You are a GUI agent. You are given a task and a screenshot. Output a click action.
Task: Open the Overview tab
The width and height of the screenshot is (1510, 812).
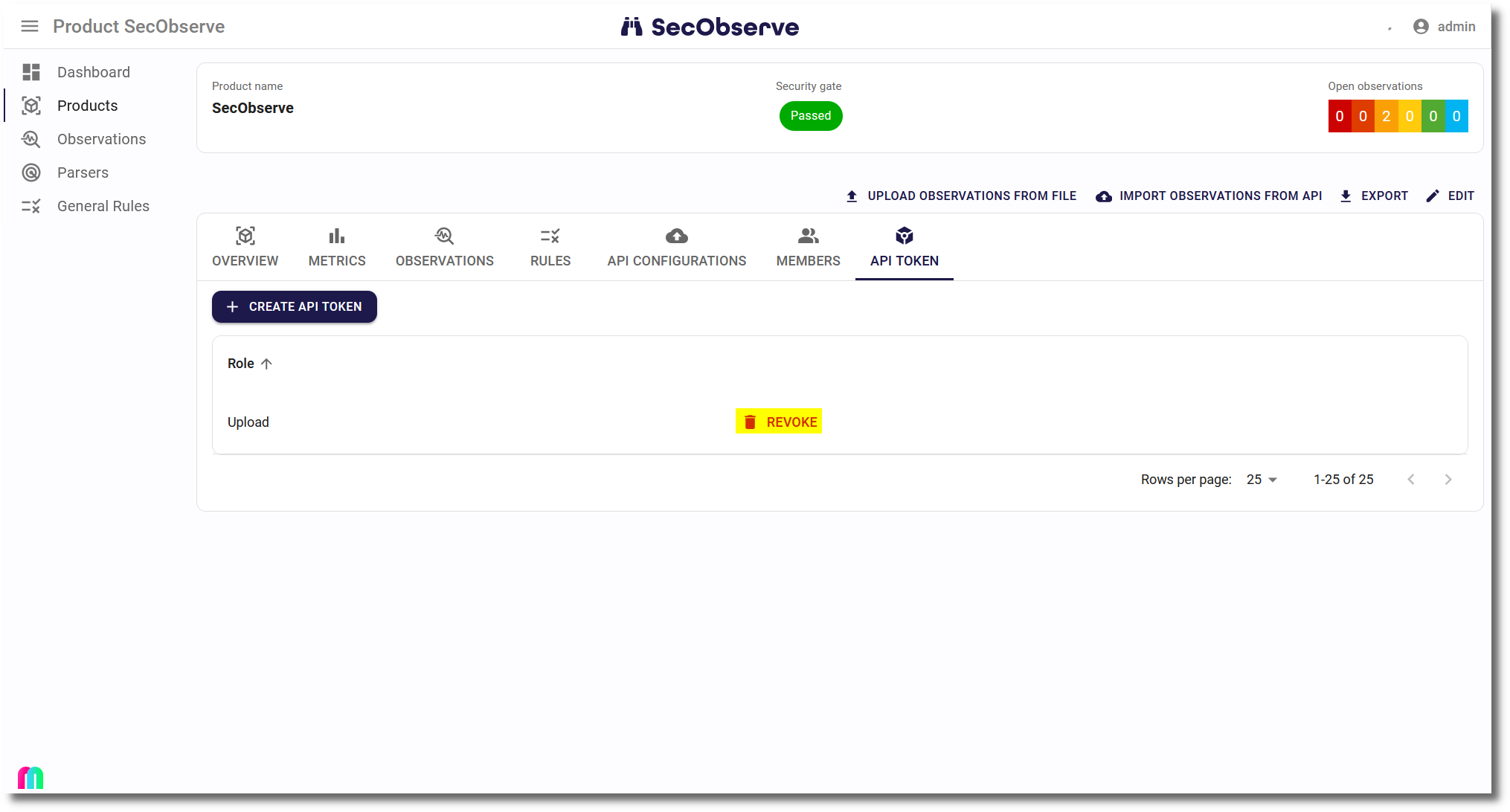click(x=245, y=247)
